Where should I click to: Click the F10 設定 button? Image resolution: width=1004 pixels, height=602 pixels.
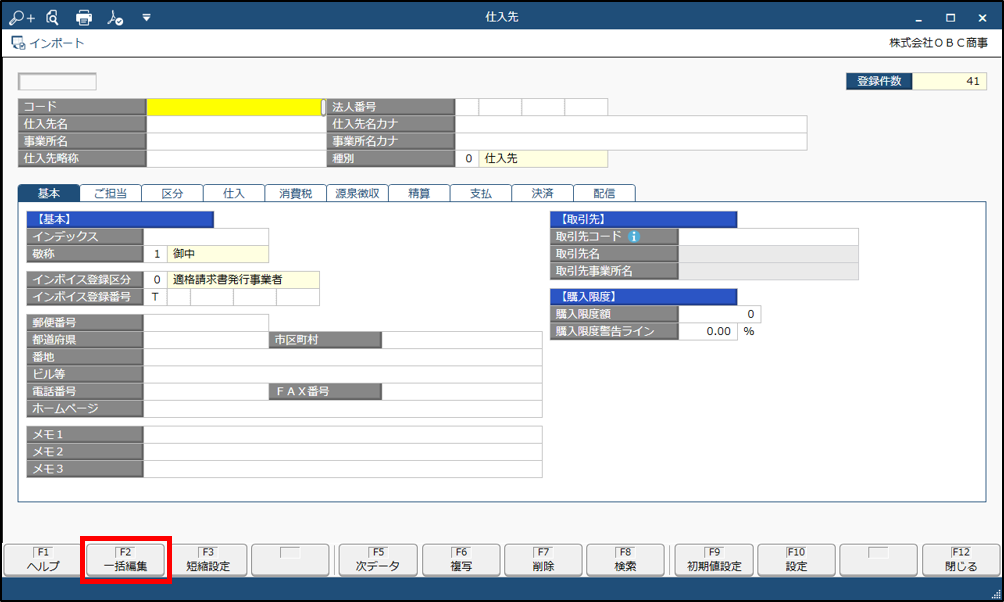pyautogui.click(x=797, y=560)
